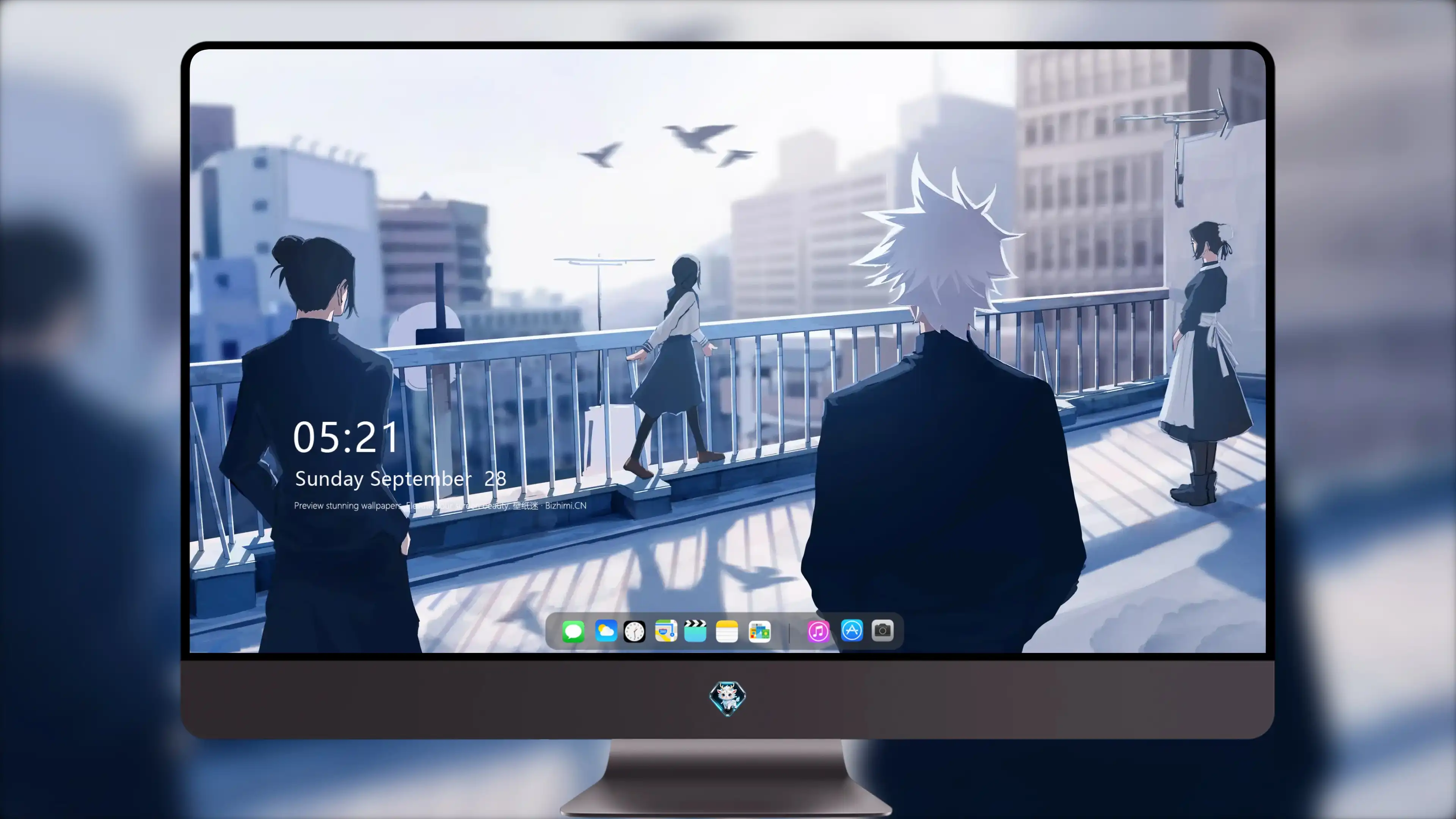The image size is (1456, 819).
Task: Open the yellow Notes app
Action: (727, 631)
